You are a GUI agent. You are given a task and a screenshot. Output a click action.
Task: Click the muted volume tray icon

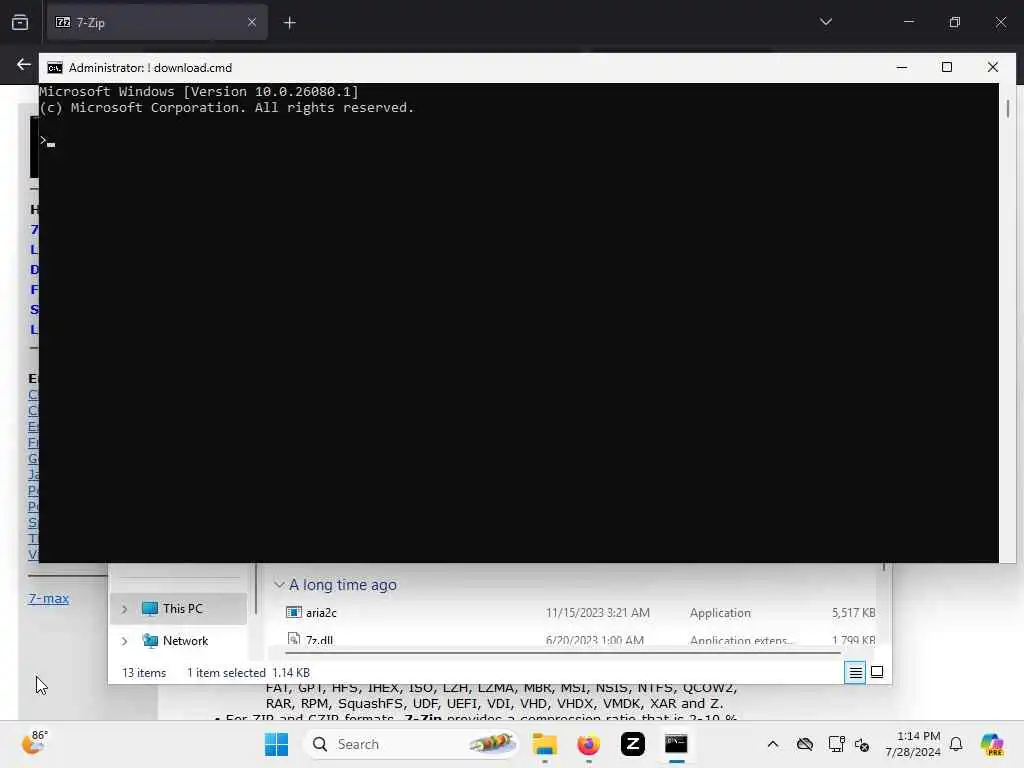(862, 745)
